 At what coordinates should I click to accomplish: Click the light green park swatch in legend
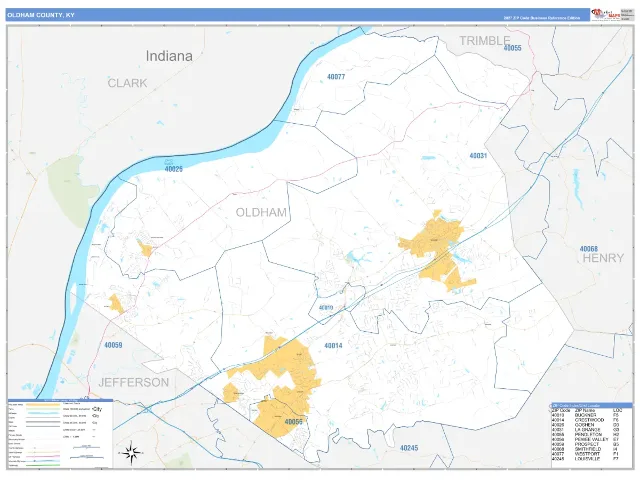[43, 409]
